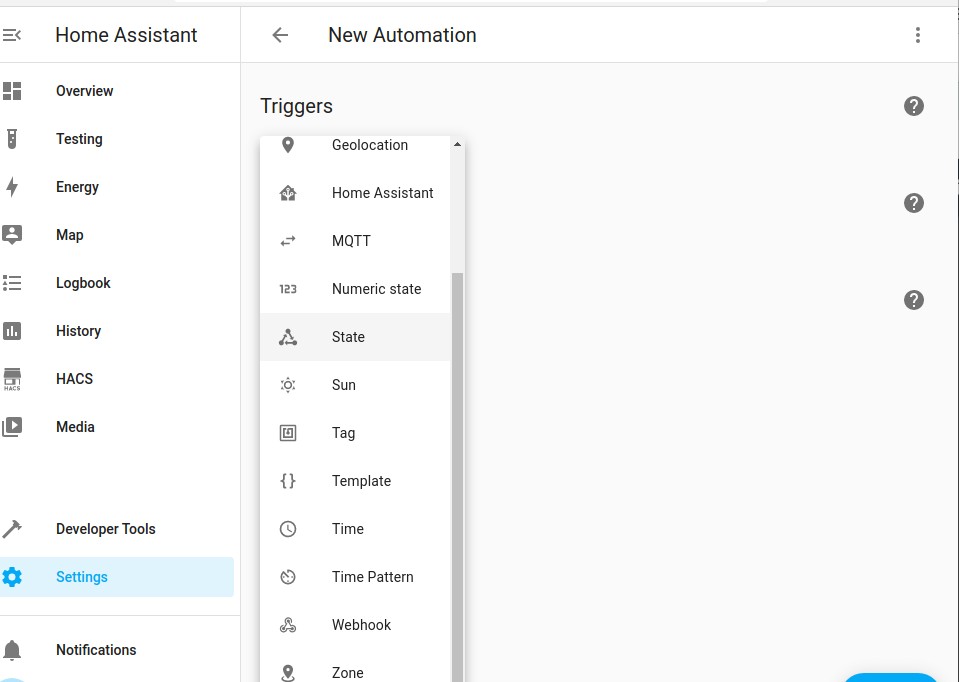Screen dimensions: 959x682
Task: Click the Logbook list icon
Action: (12, 283)
